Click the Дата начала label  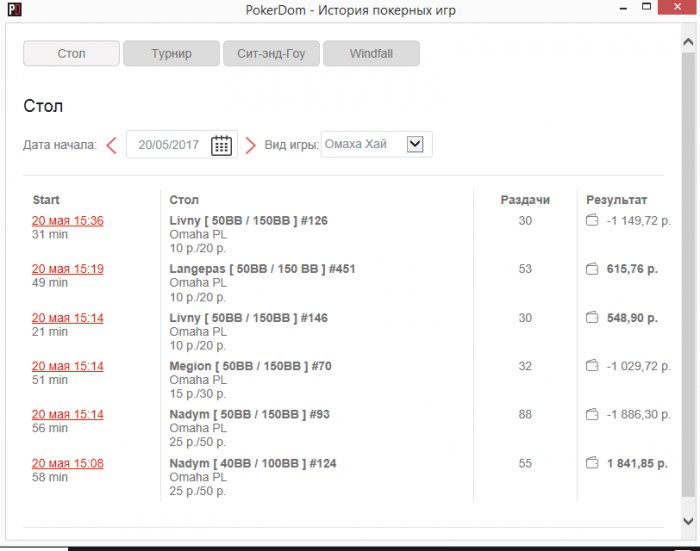[60, 145]
